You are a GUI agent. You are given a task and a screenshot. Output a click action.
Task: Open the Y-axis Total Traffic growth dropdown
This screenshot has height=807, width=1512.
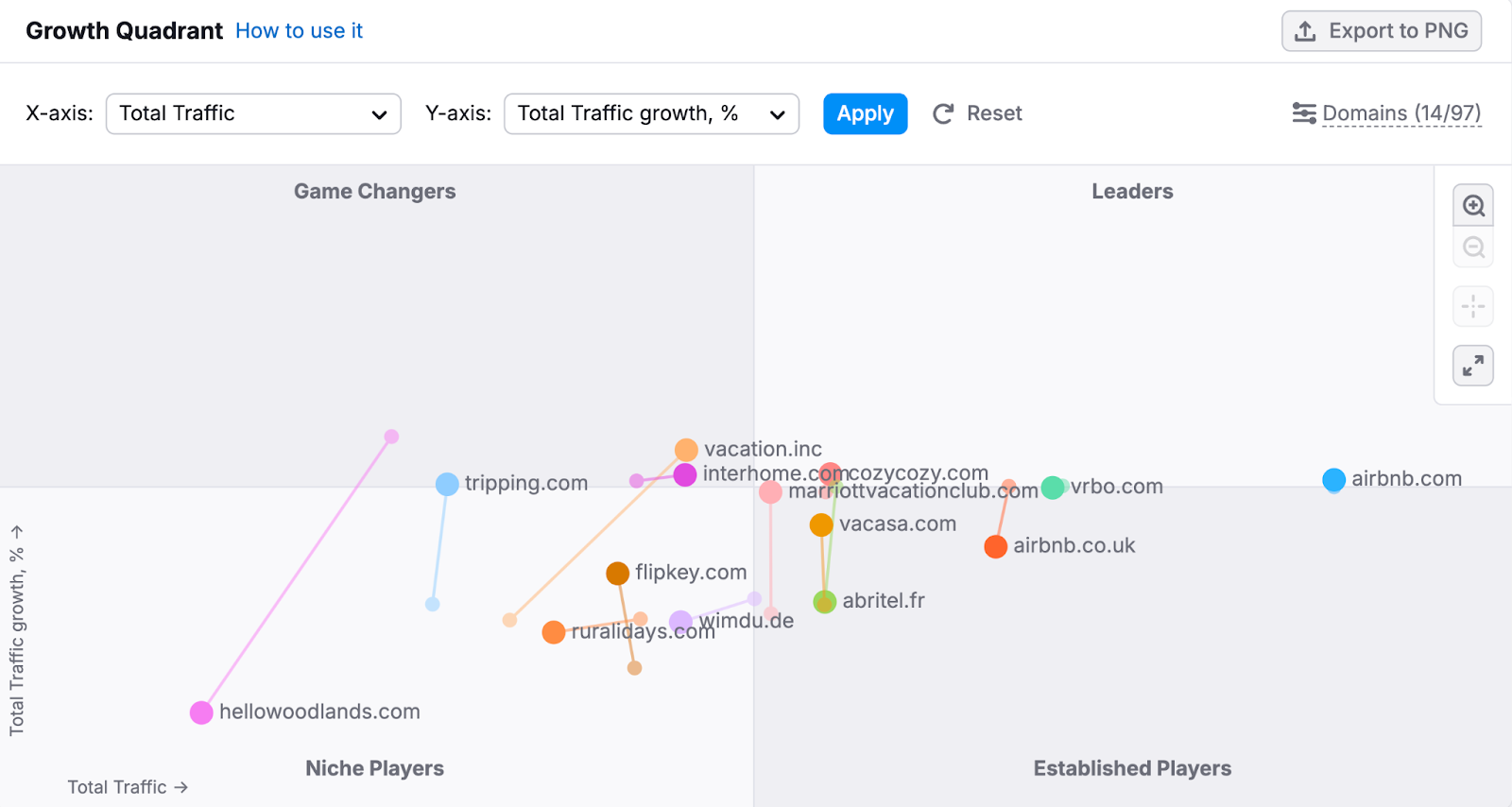(652, 113)
